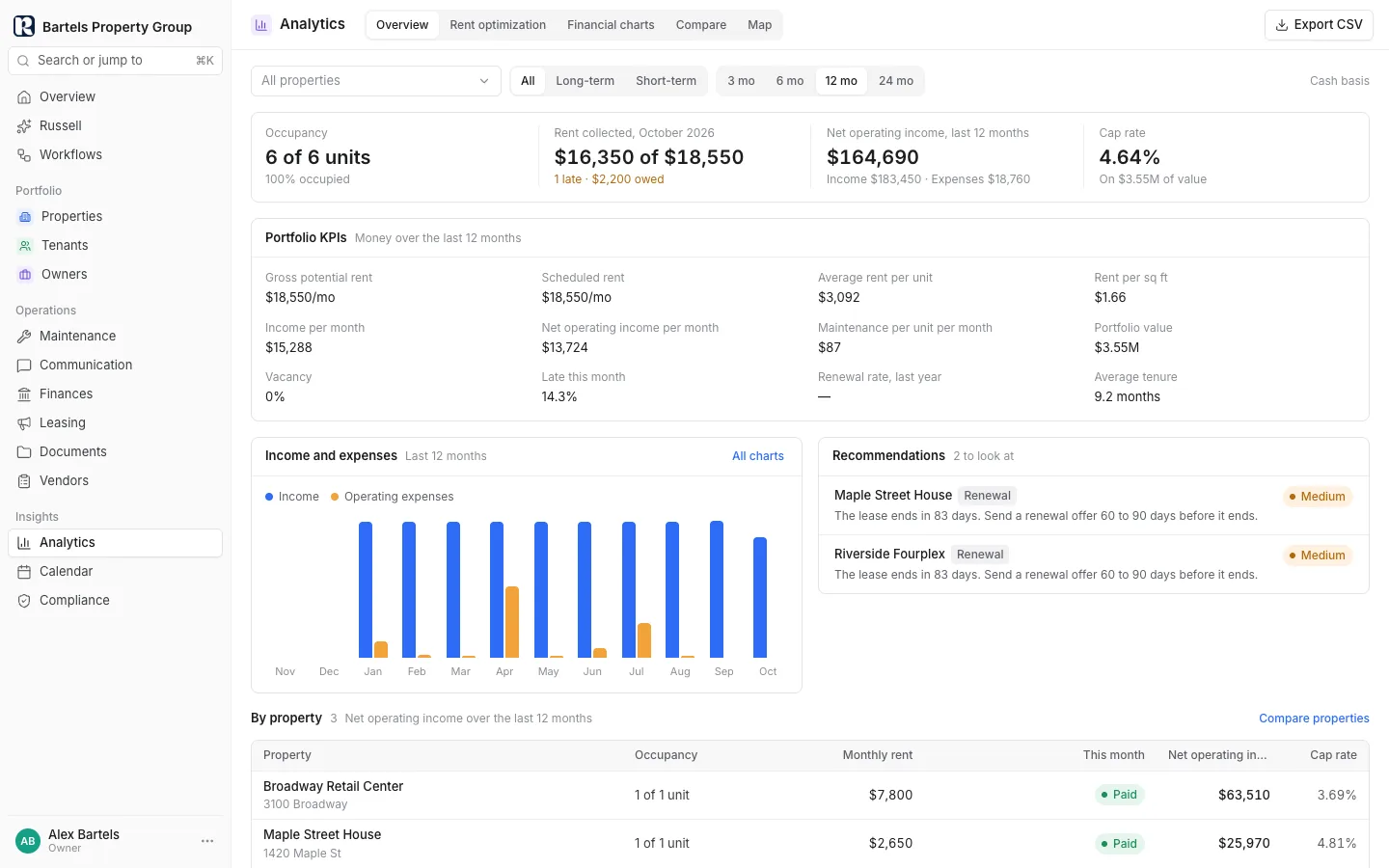
Task: Open the Maple Street House renewal recommendation
Action: coord(1094,505)
